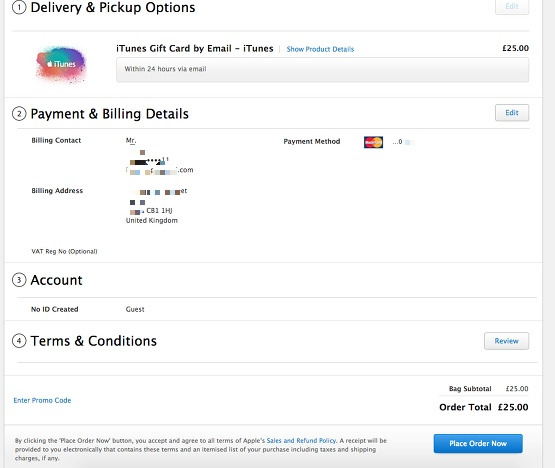Click the step 4 circle beside Terms & Conditions

point(19,341)
